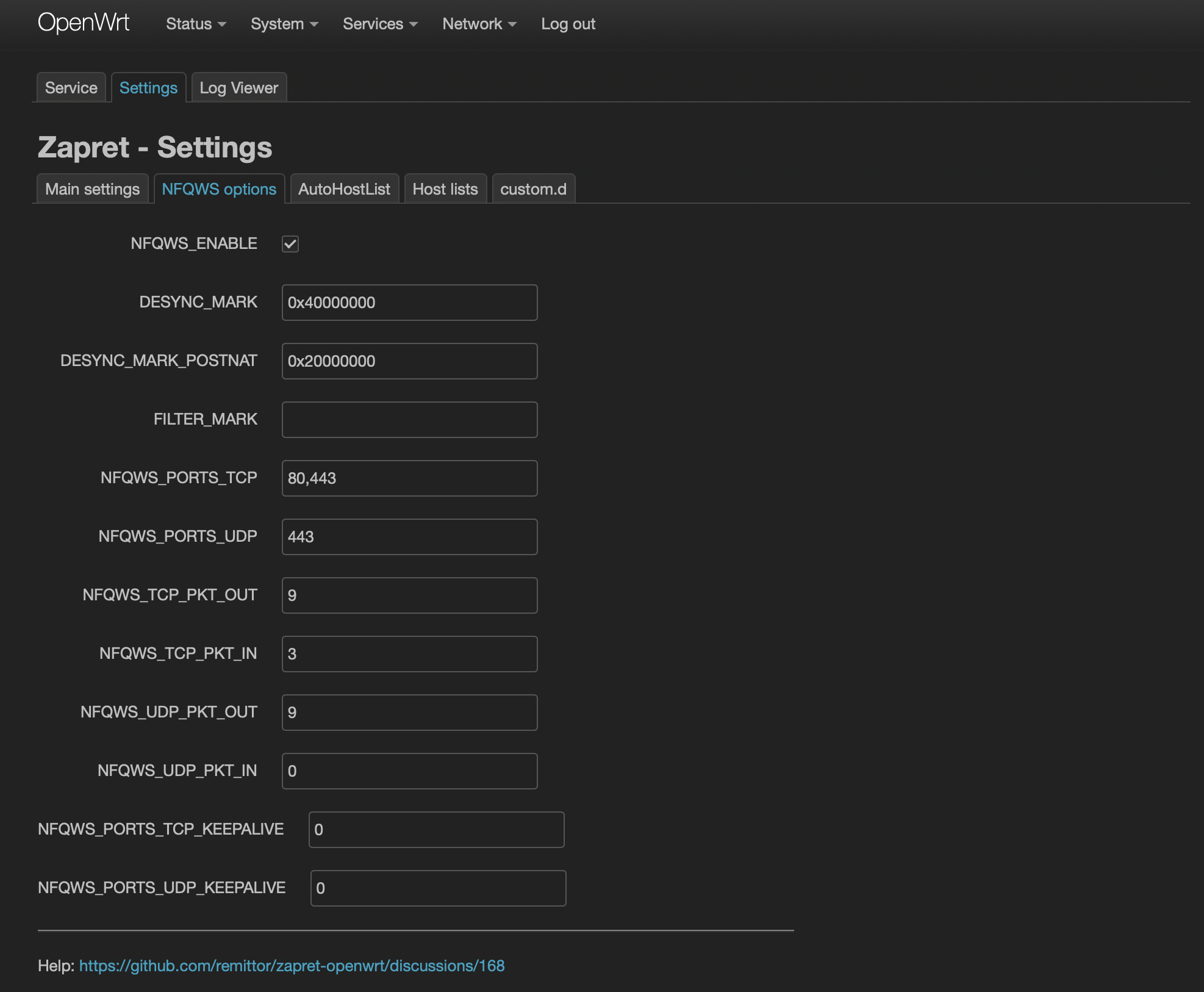Click the NFQWS_TCP_PKT_IN input
Screen dimensions: 1204x992
410,654
